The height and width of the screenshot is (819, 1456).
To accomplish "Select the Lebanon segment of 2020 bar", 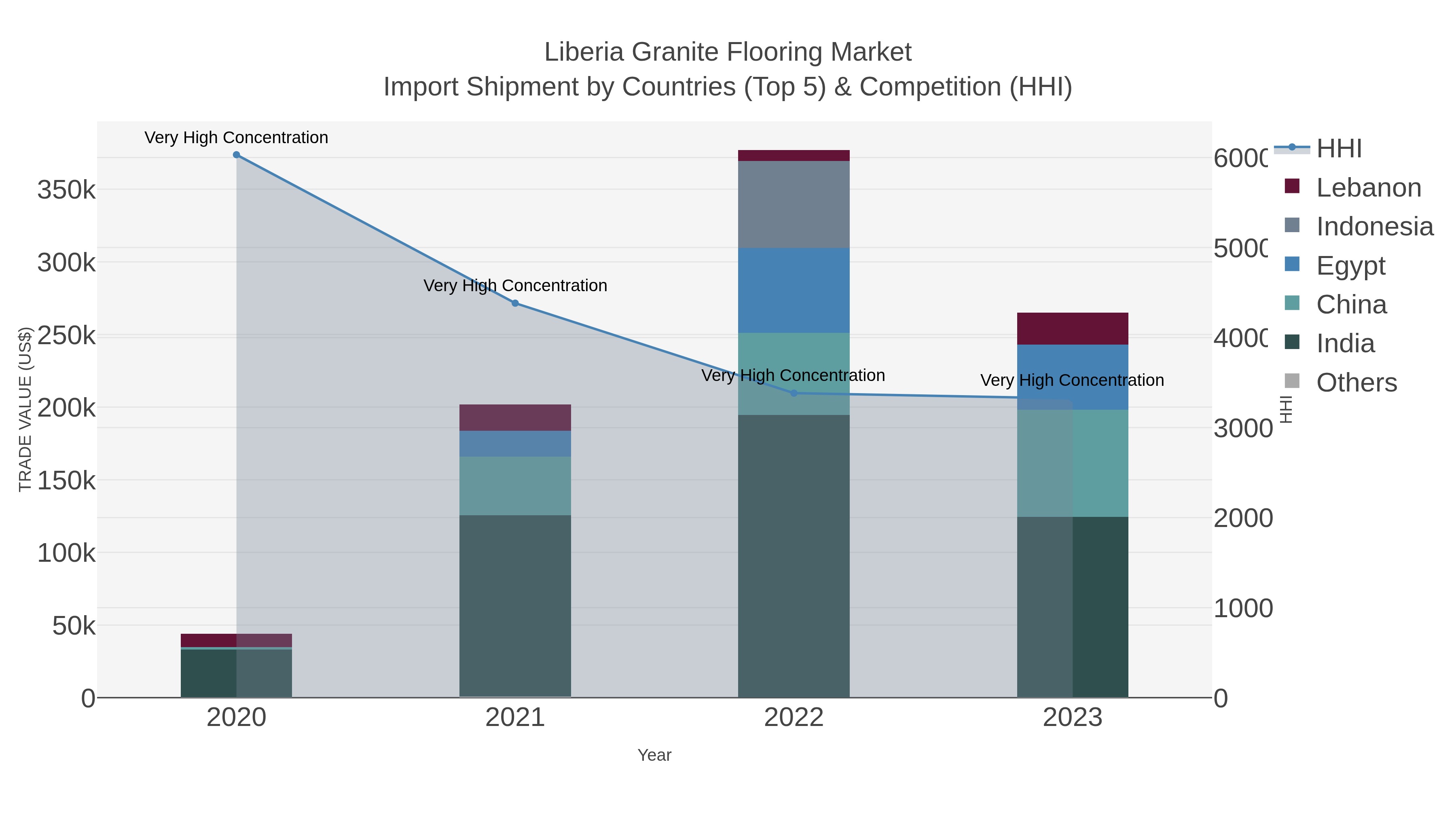I will pos(236,640).
